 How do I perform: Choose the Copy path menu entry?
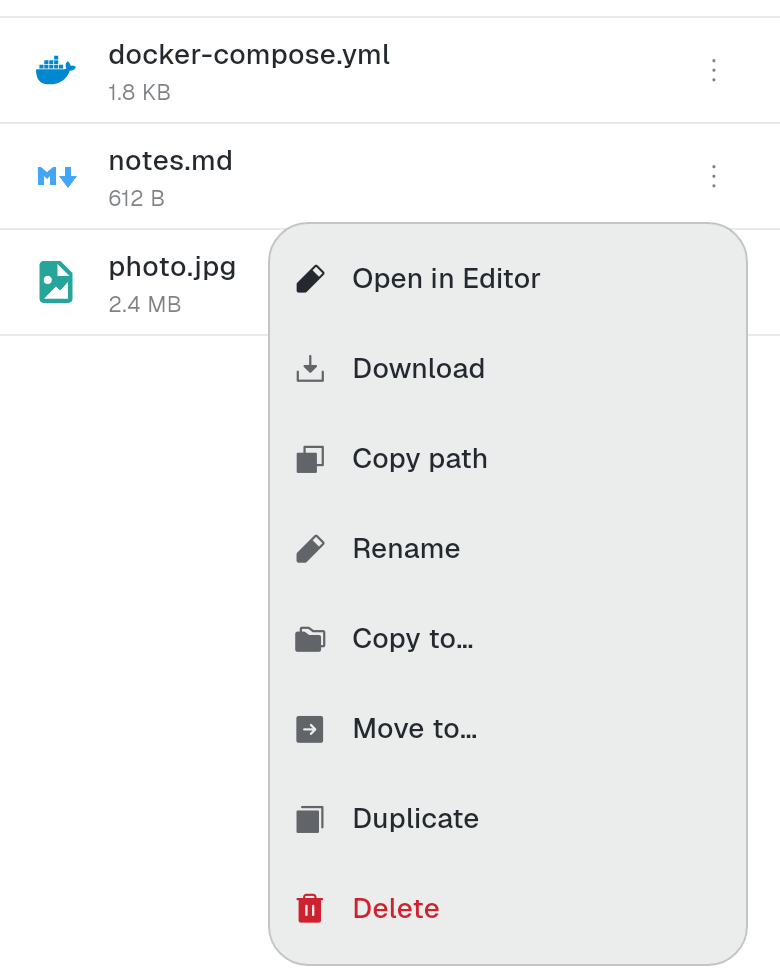point(508,459)
